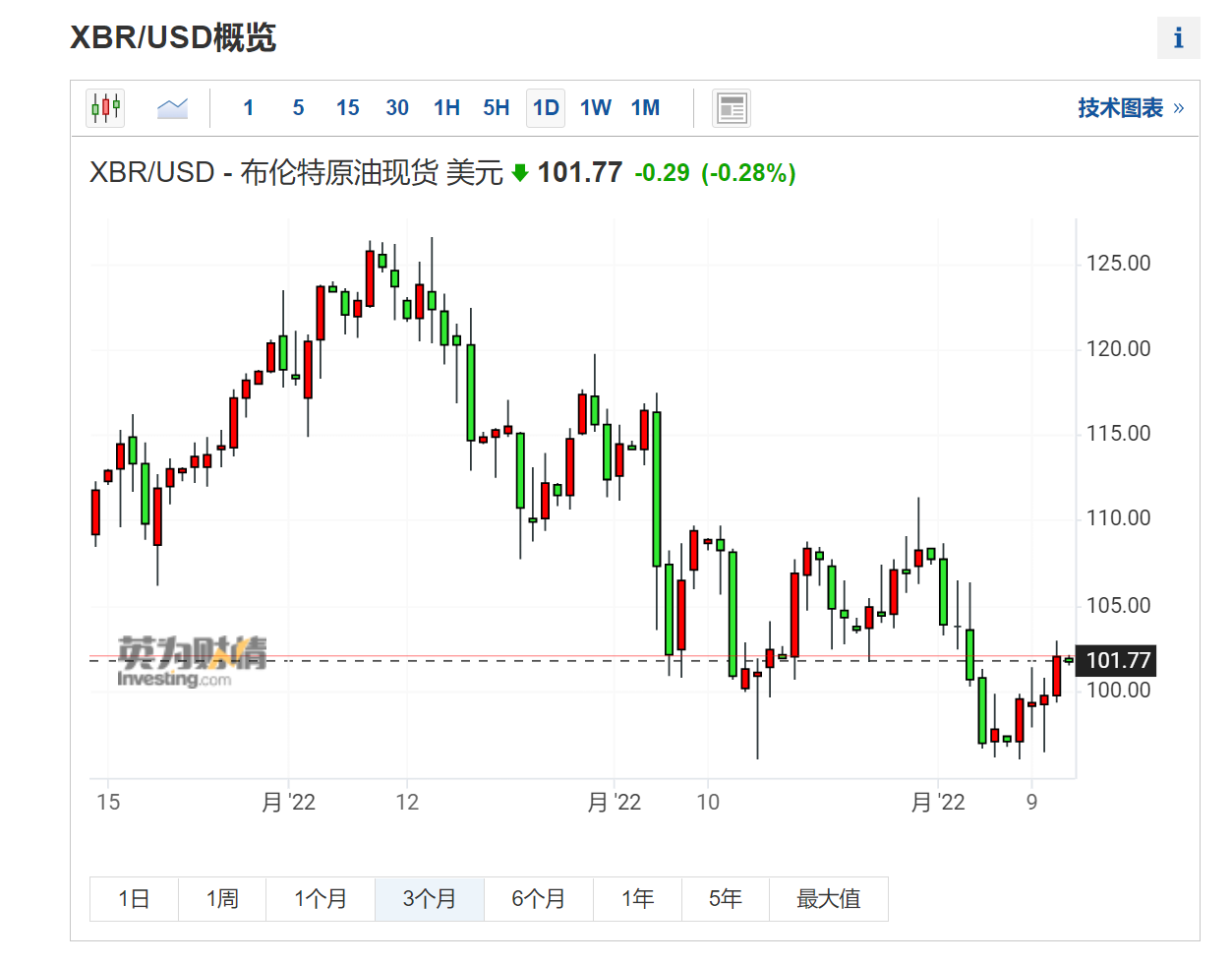
Task: Select the 30 minute interval
Action: point(397,108)
